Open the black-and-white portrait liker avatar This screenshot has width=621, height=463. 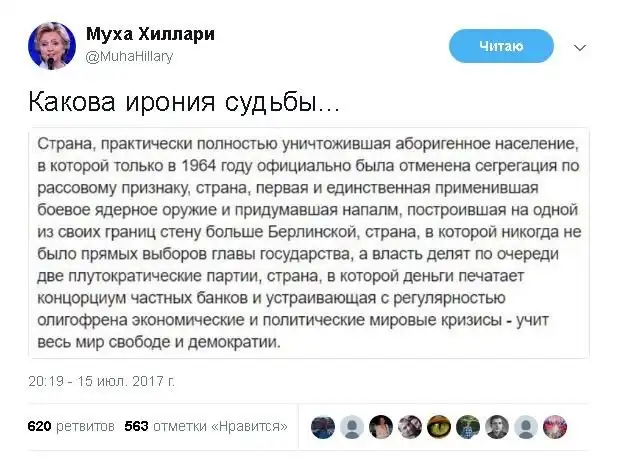(497, 427)
